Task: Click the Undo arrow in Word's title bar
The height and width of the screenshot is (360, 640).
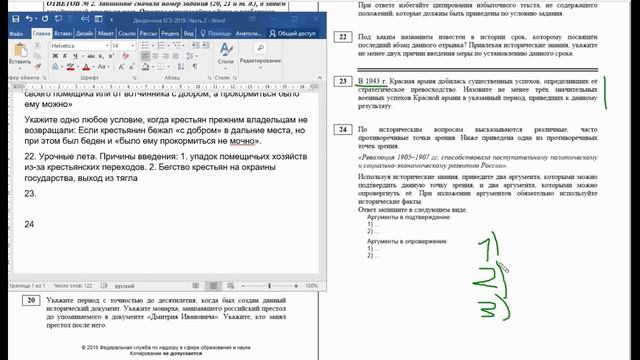Action: [x=29, y=19]
